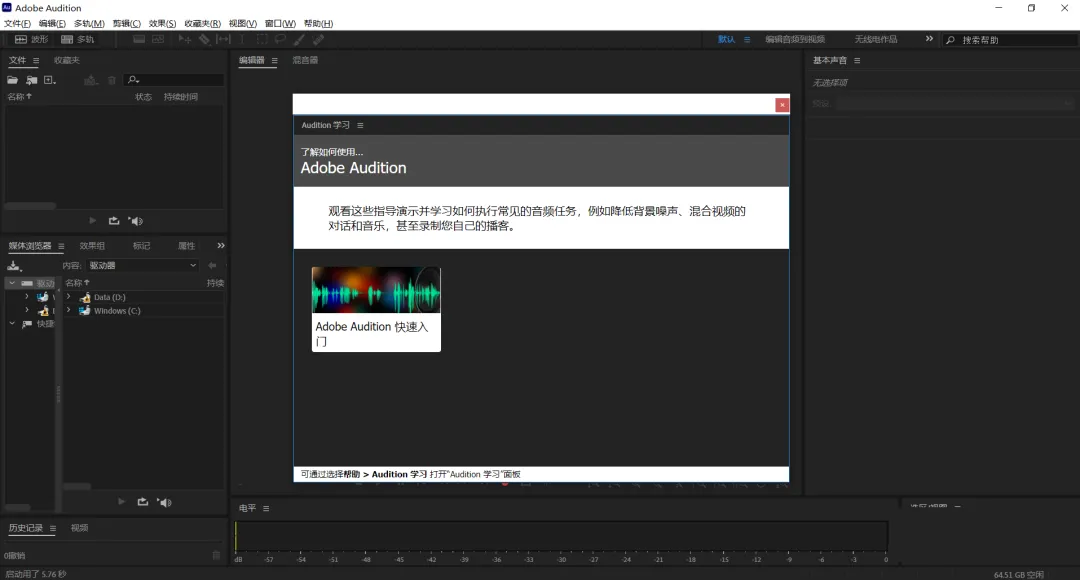Select the Move tool in toolbar
This screenshot has height=580, width=1080.
pyautogui.click(x=185, y=39)
